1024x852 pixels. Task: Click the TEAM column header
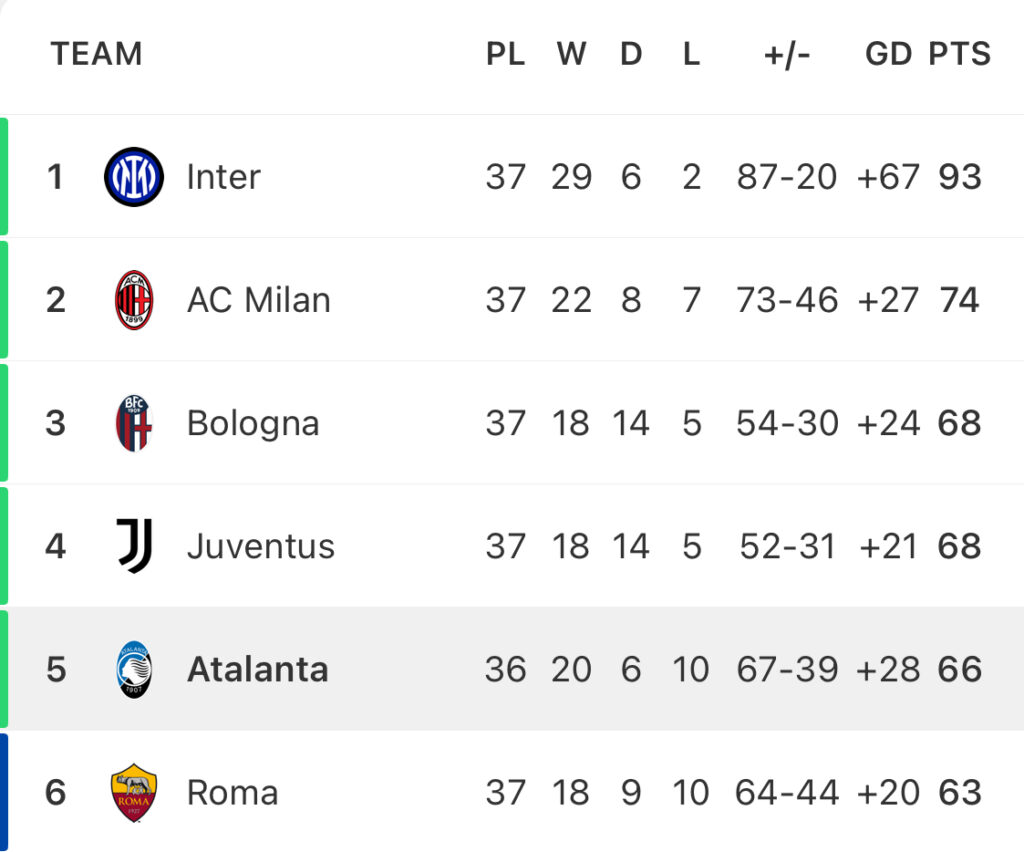pos(97,54)
